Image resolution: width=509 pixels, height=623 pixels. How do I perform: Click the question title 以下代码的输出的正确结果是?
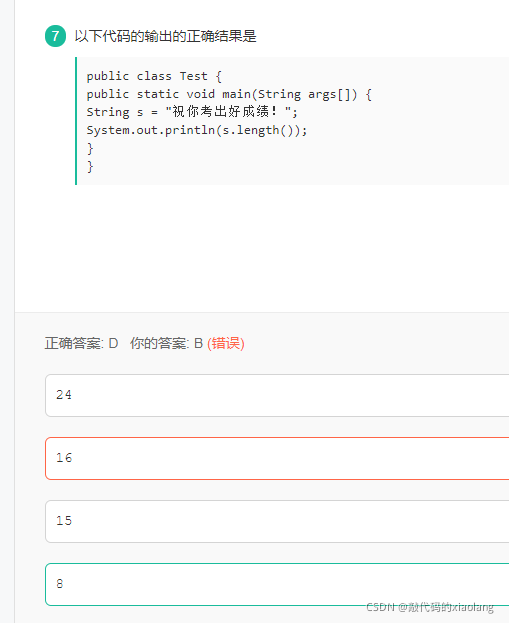[165, 36]
